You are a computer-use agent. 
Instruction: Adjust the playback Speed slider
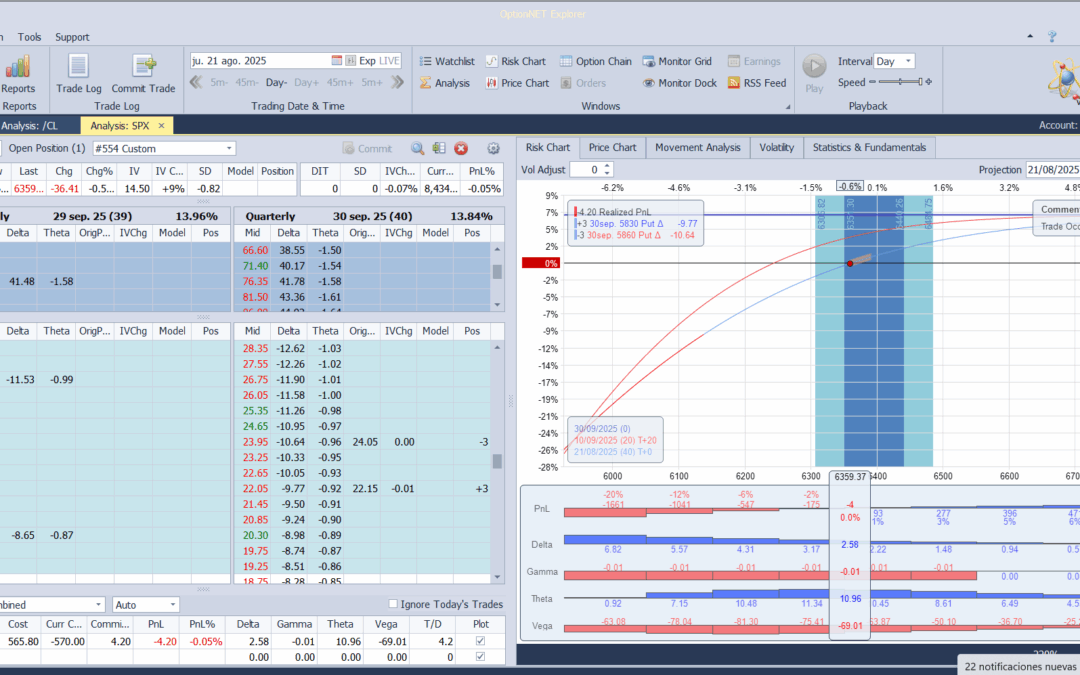click(x=900, y=82)
